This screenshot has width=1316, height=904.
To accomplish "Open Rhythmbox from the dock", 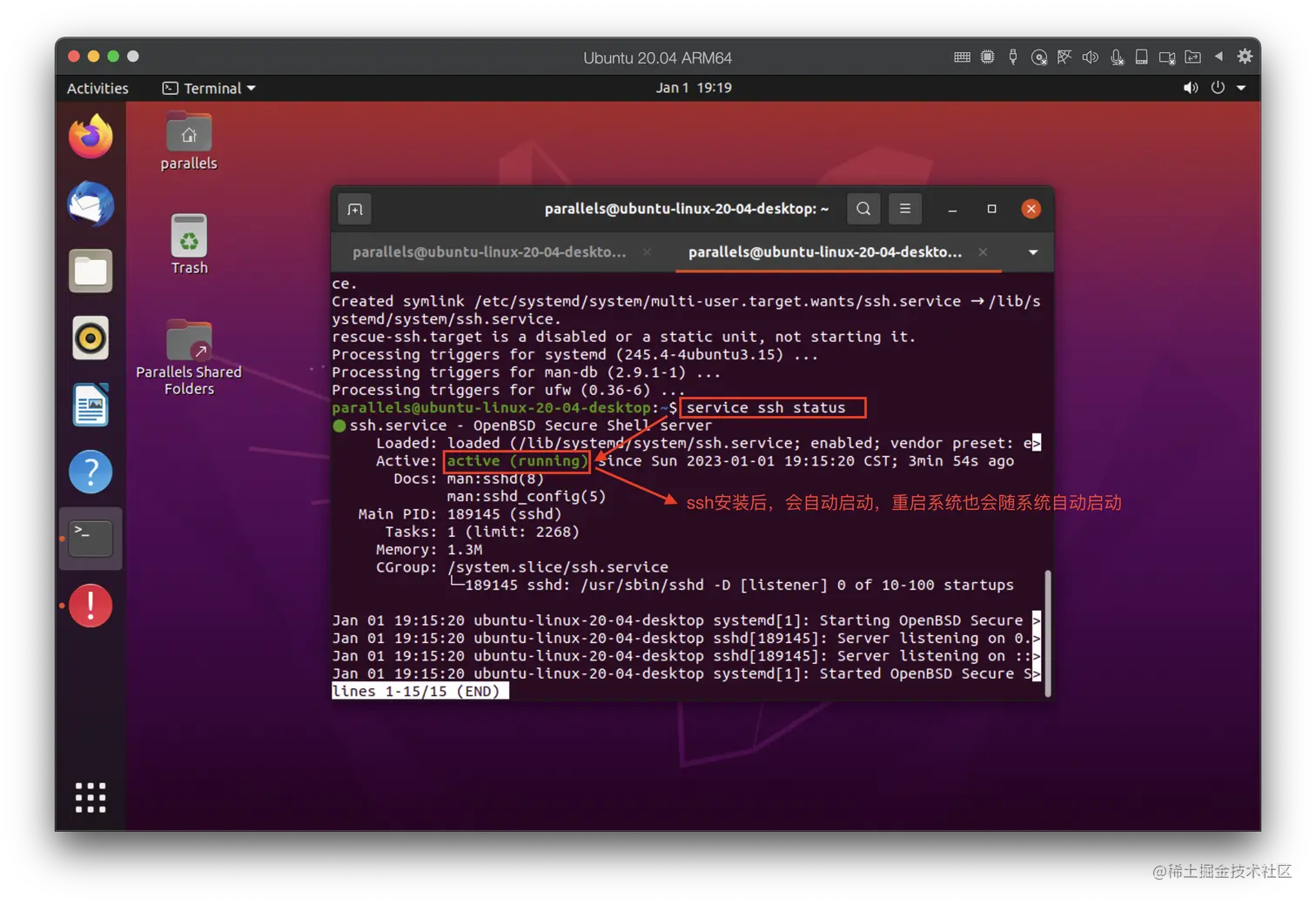I will (x=91, y=338).
